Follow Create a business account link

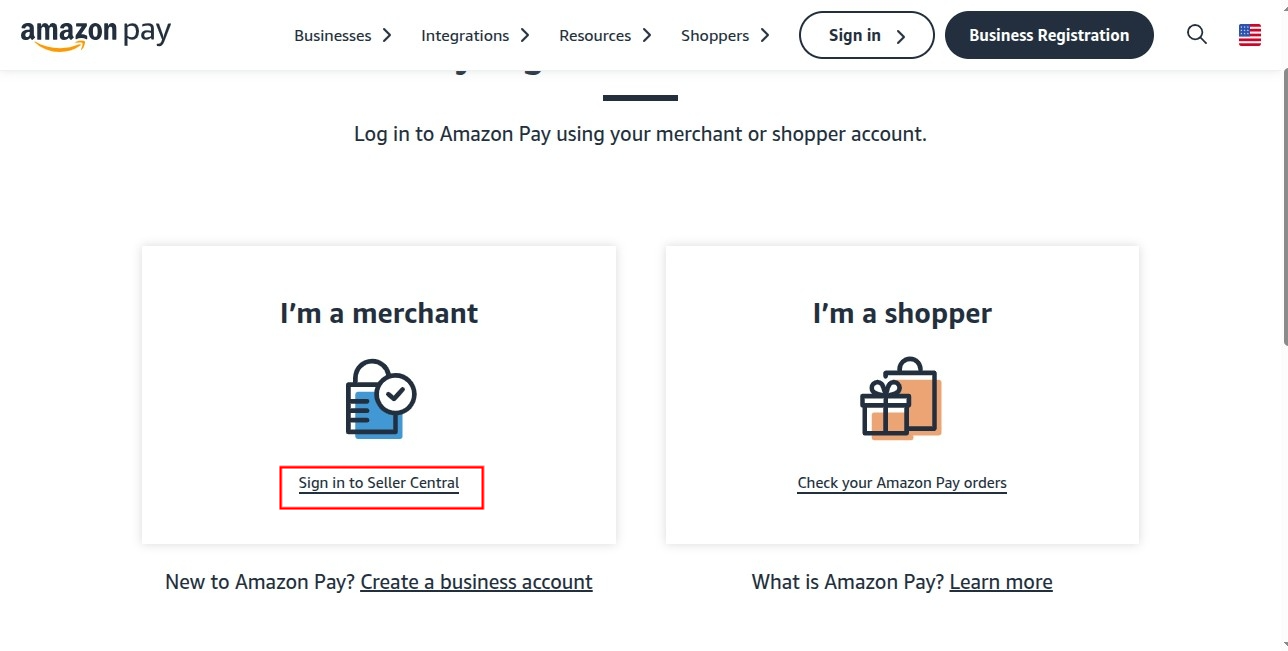tap(476, 582)
